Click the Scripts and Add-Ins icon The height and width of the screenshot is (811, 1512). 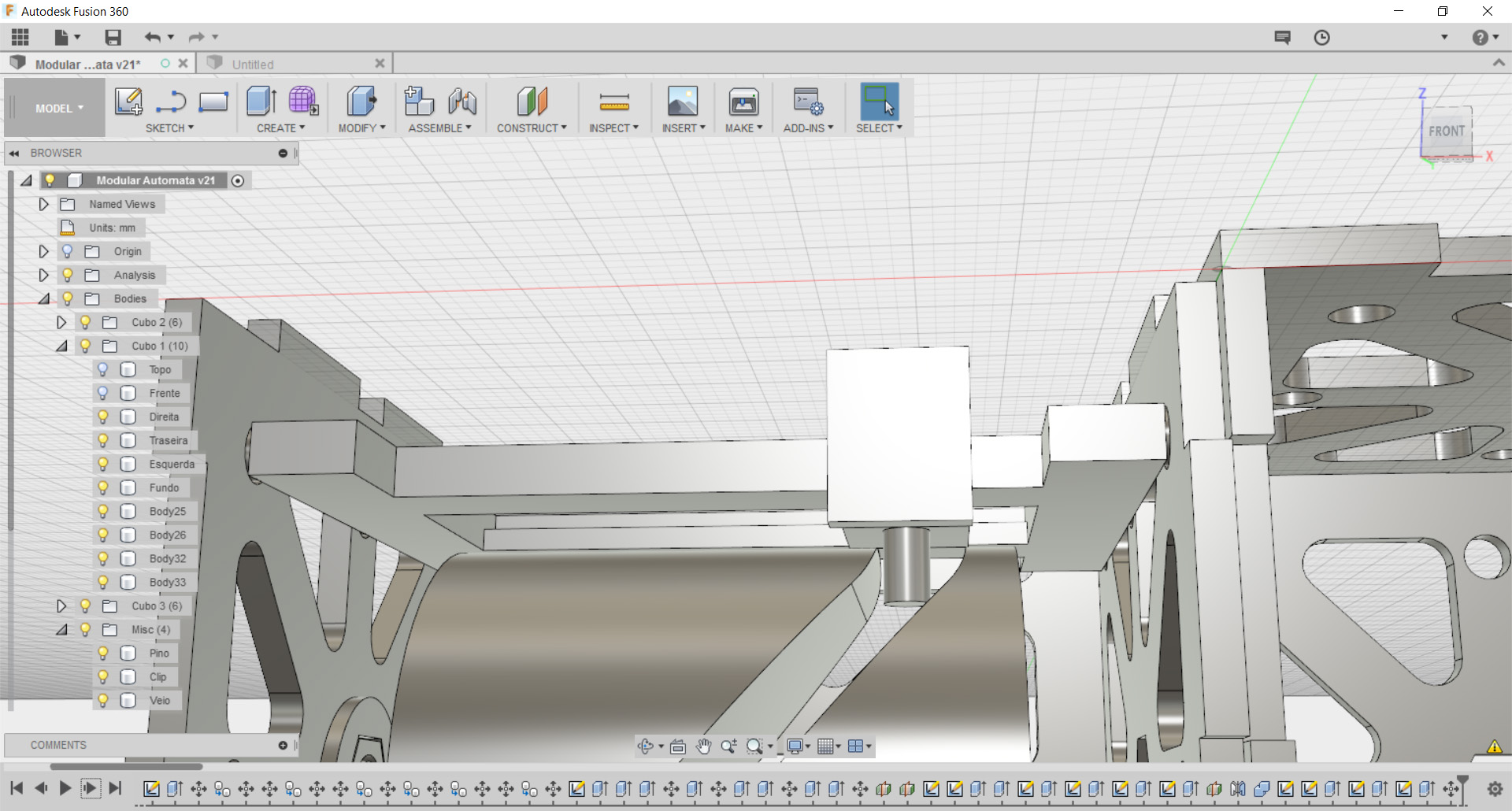click(808, 102)
